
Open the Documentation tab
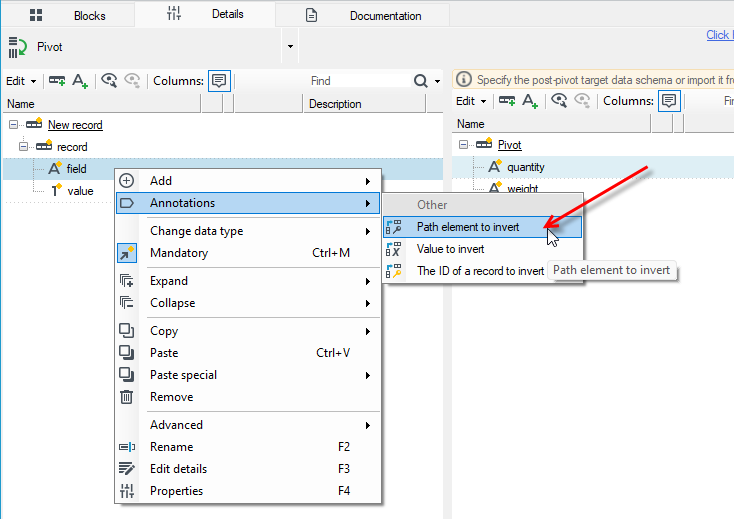(x=363, y=15)
